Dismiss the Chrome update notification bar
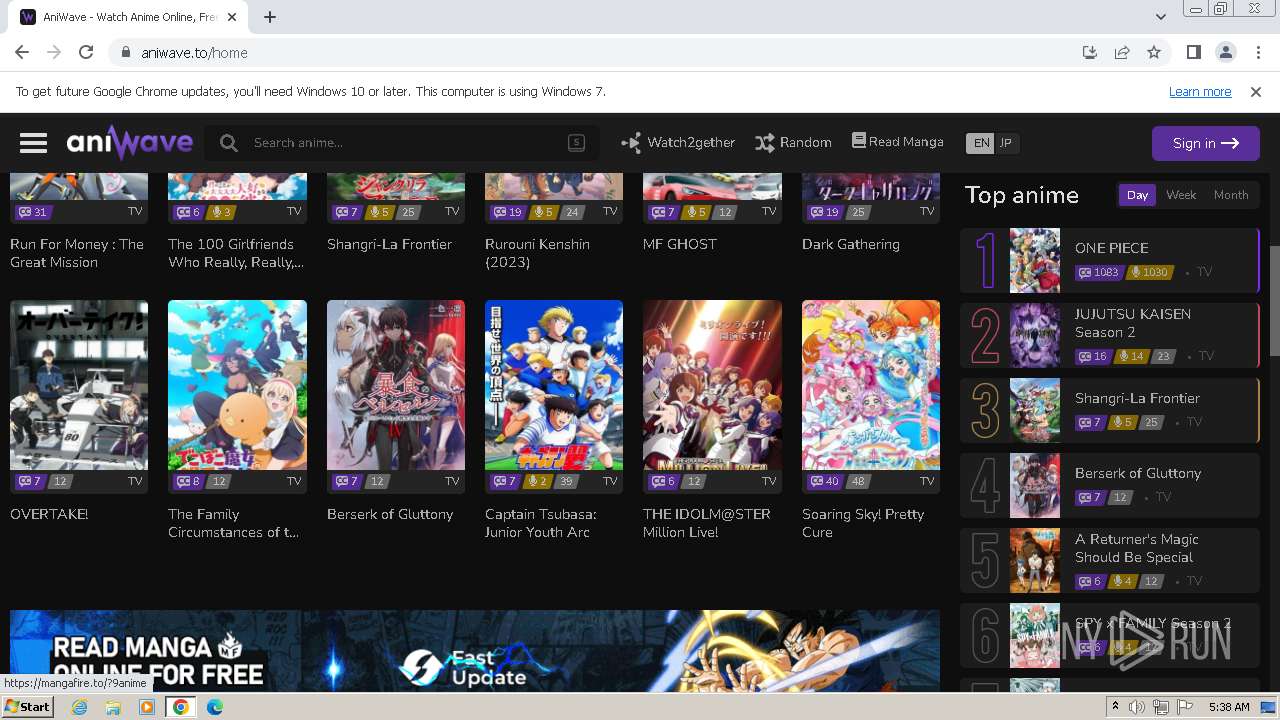 click(x=1256, y=92)
